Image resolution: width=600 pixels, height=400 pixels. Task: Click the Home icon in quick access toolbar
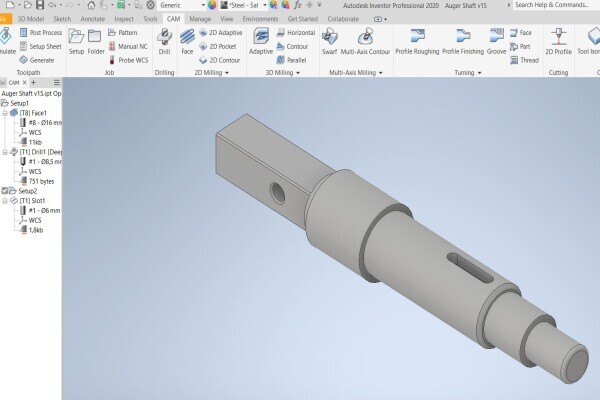[x=91, y=5]
